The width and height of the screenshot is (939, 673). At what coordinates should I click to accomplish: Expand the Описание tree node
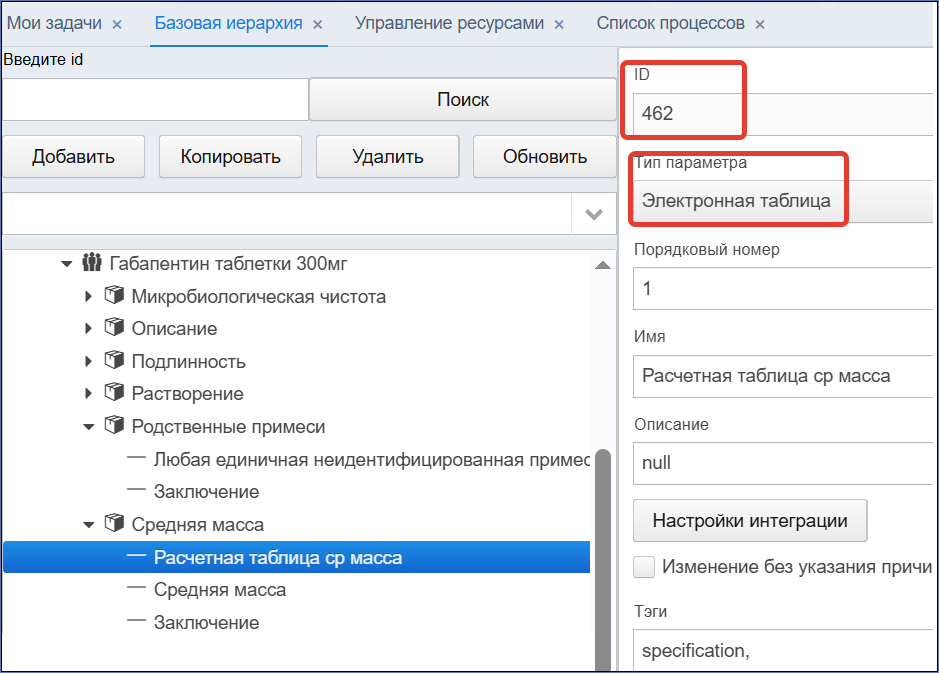pyautogui.click(x=89, y=328)
